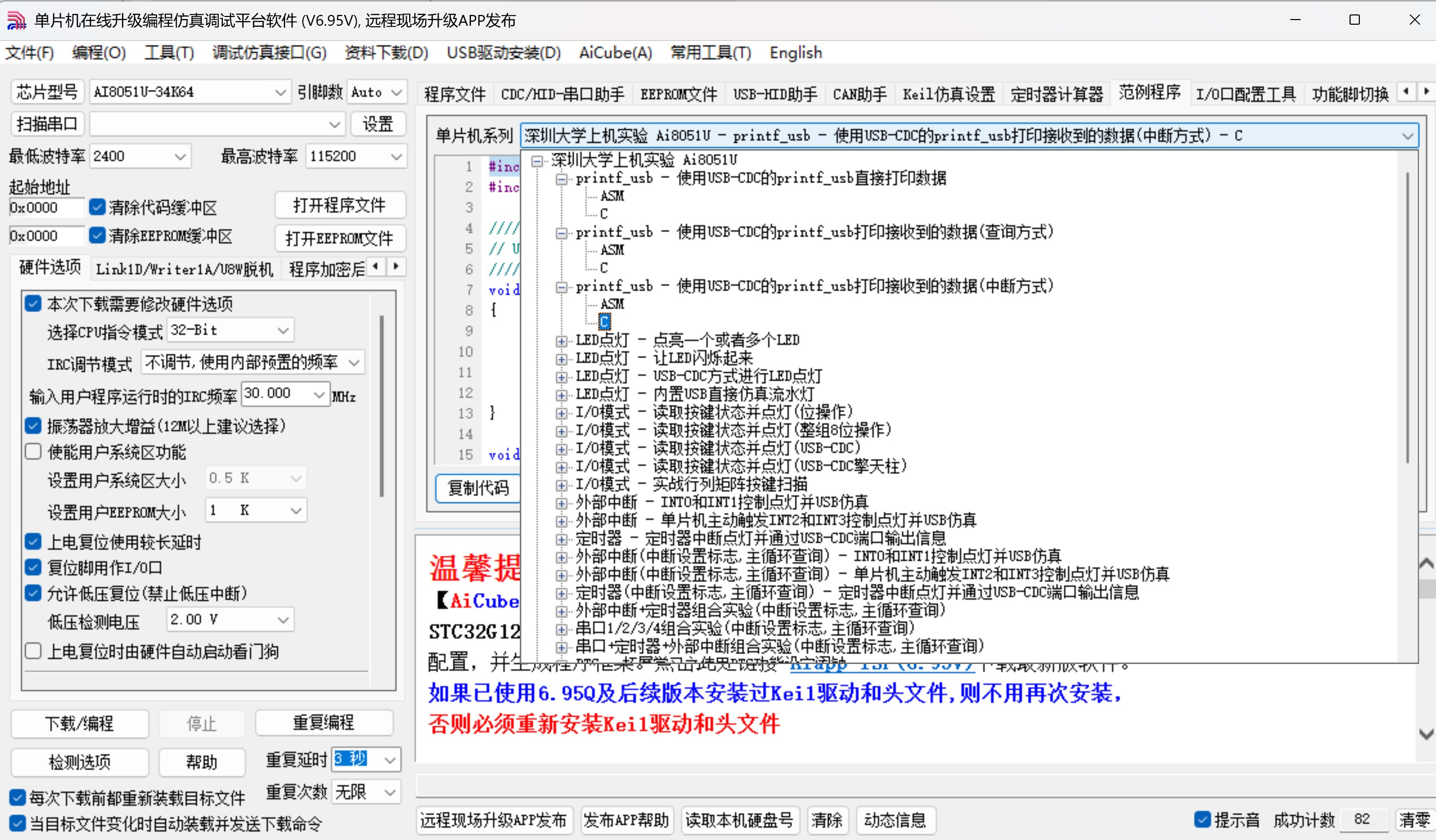Open 单片机系列 example selection combo box
Image resolution: width=1436 pixels, height=840 pixels.
(x=969, y=136)
